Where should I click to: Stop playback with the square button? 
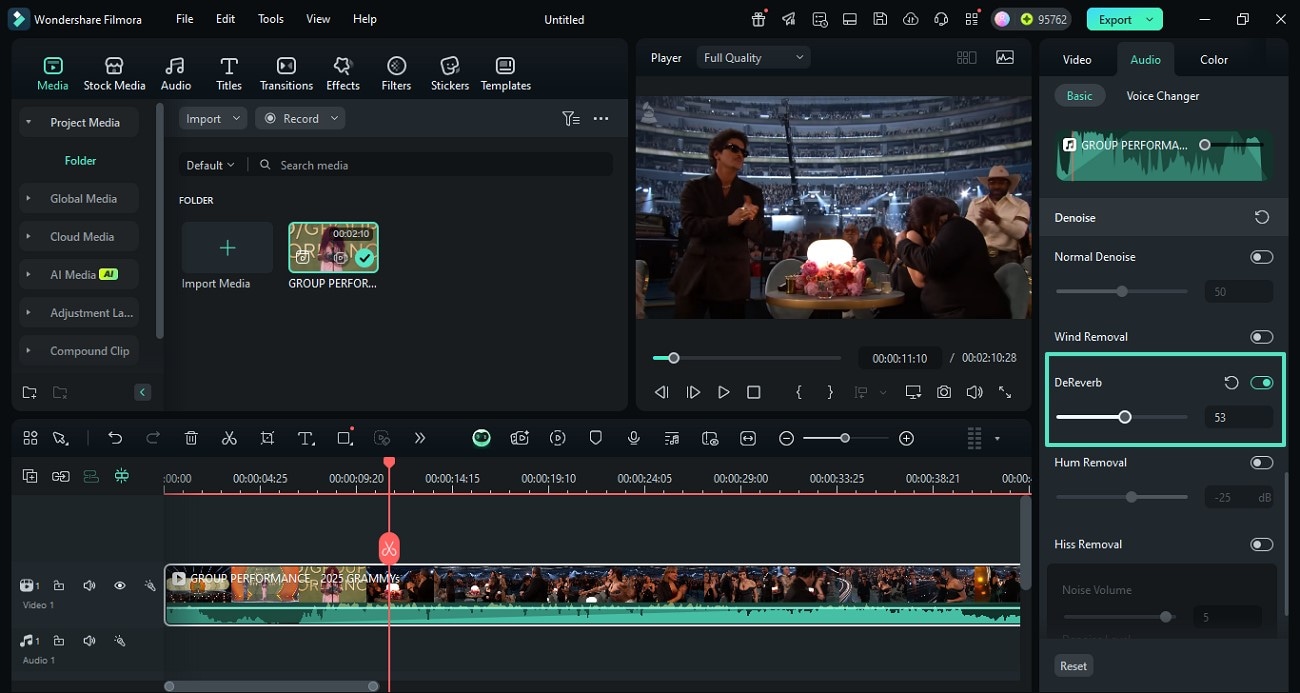754,392
